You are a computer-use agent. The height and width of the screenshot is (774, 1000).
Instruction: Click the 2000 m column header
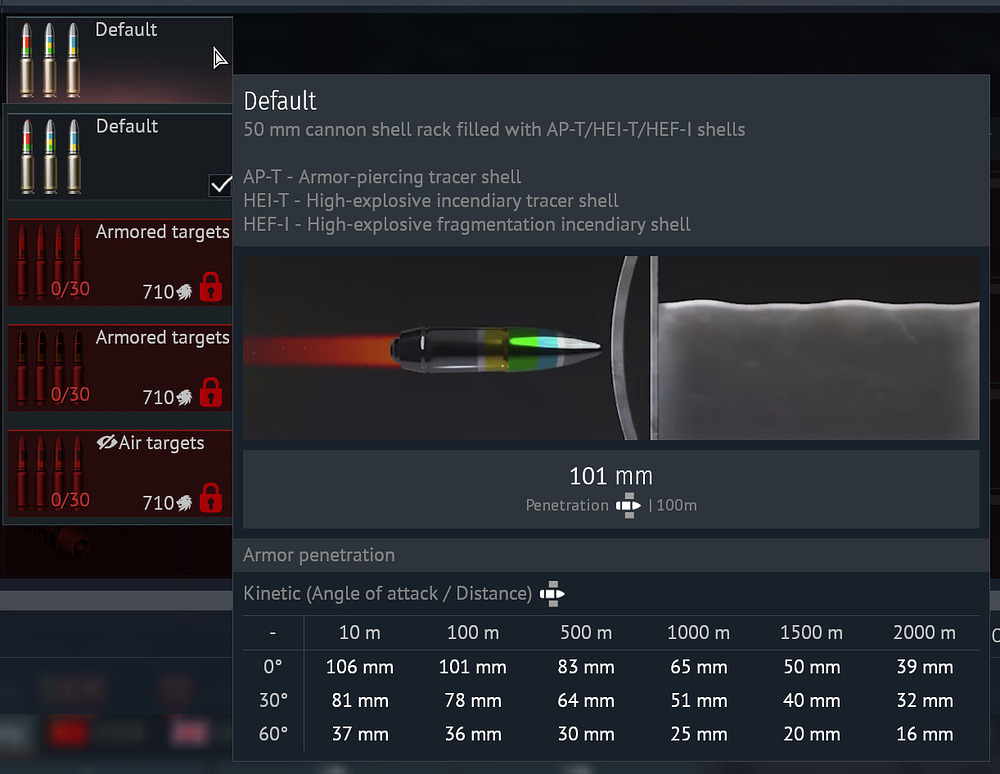[x=924, y=632]
